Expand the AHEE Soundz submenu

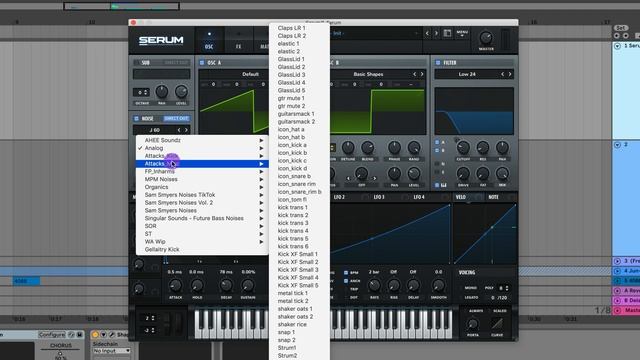[x=202, y=140]
